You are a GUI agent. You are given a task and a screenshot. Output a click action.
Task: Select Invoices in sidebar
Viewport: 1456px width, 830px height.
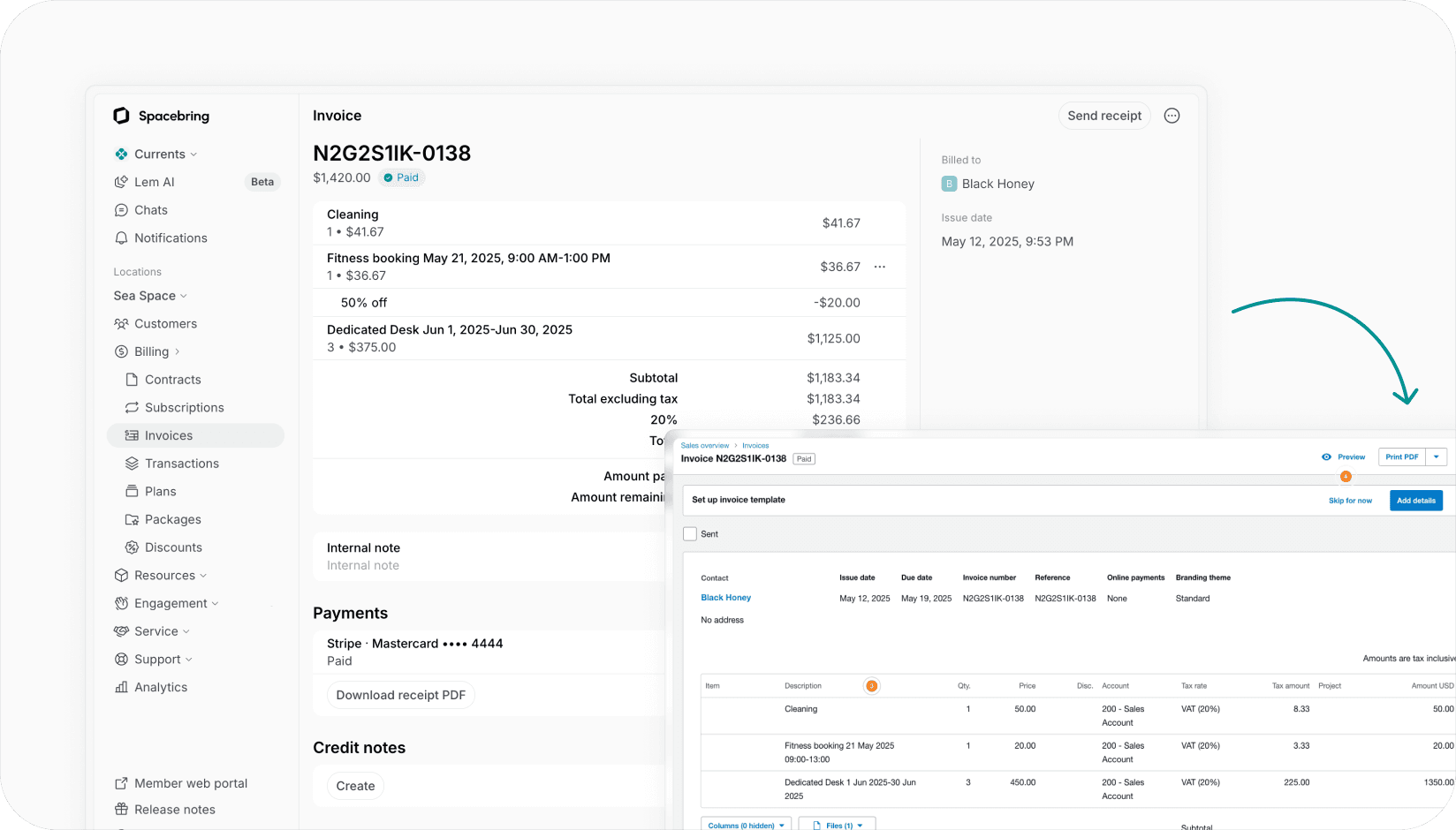click(195, 435)
